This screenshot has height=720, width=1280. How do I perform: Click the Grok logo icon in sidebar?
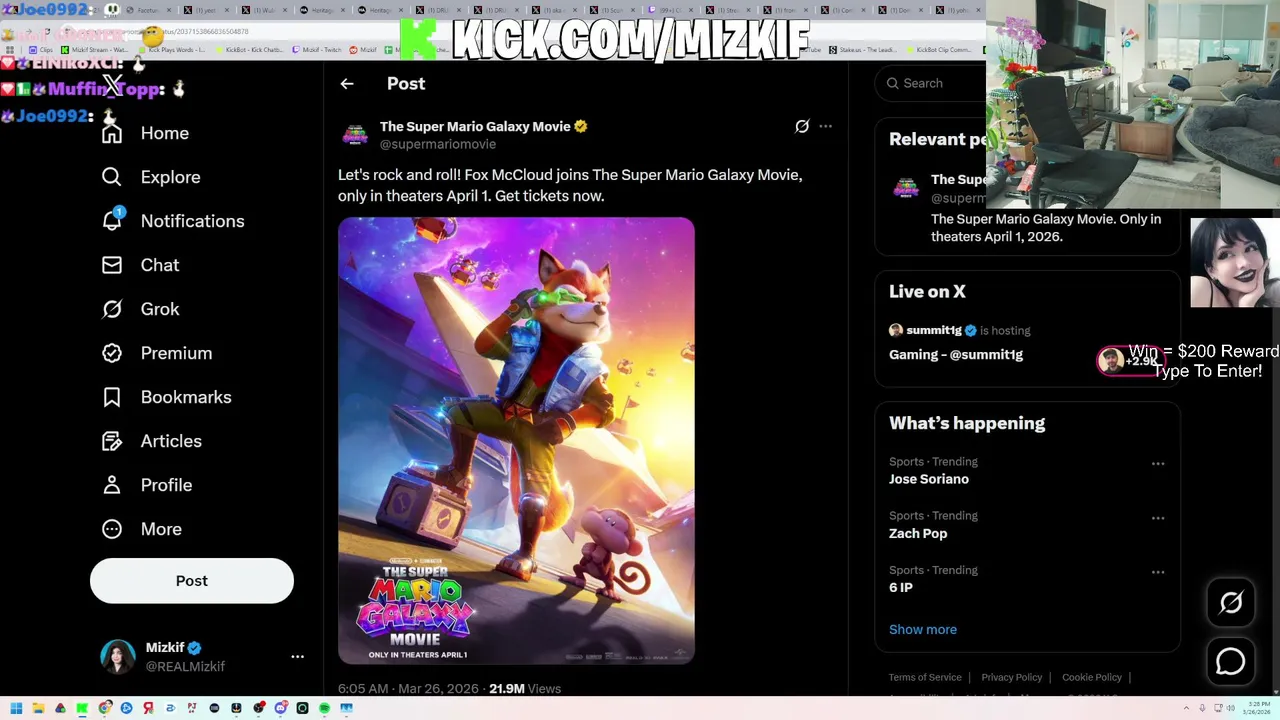coord(112,309)
